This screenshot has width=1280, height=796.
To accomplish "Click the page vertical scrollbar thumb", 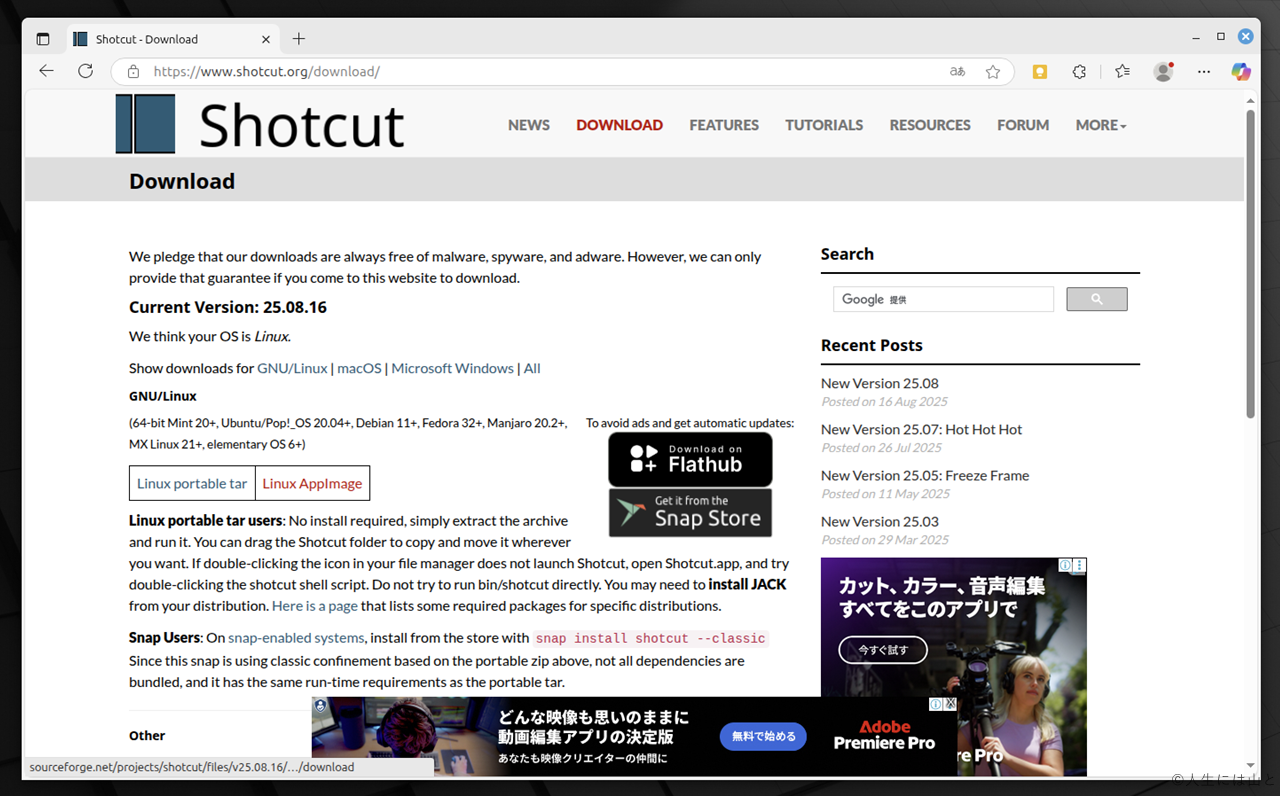I will click(x=1250, y=263).
